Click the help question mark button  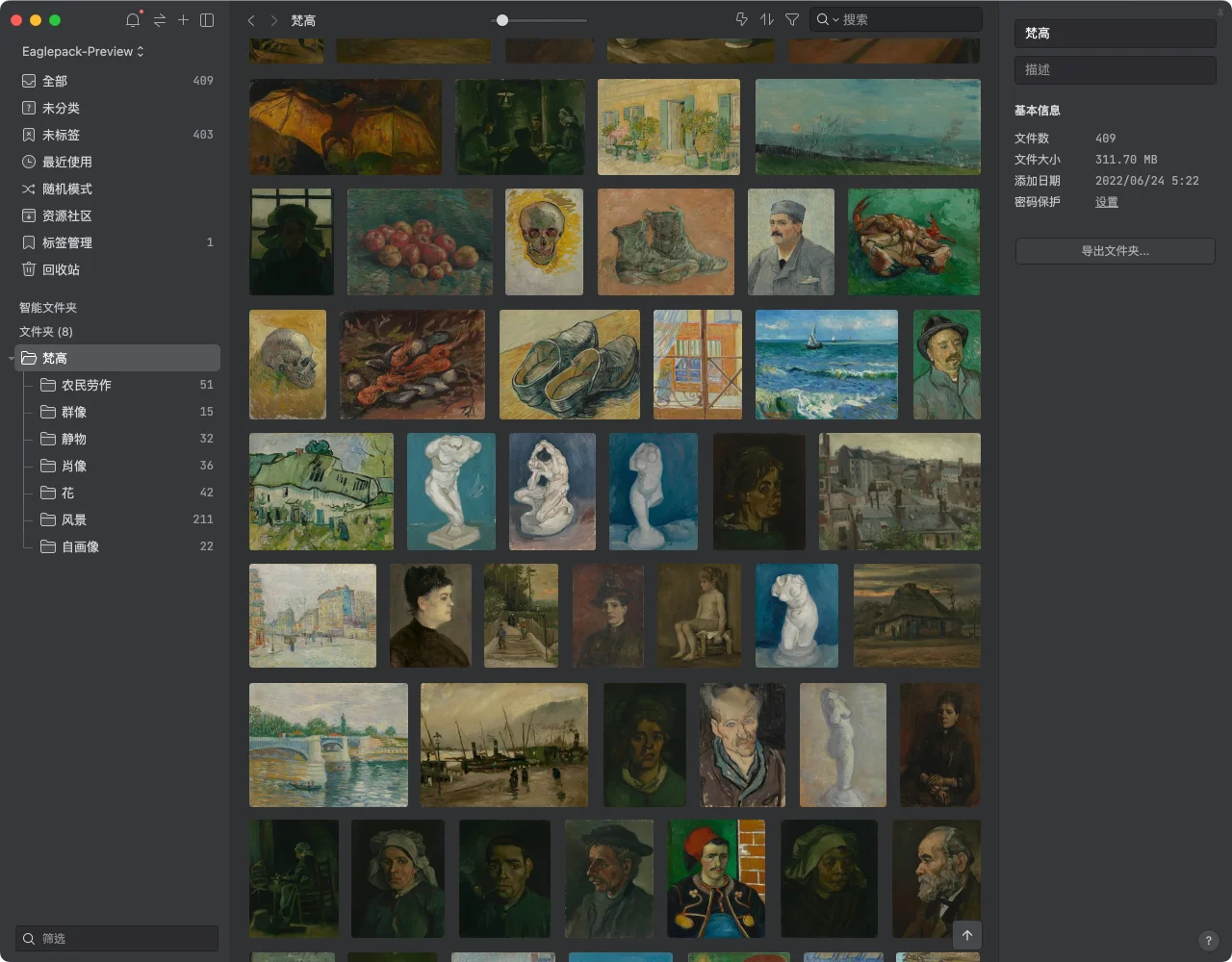pos(1209,941)
